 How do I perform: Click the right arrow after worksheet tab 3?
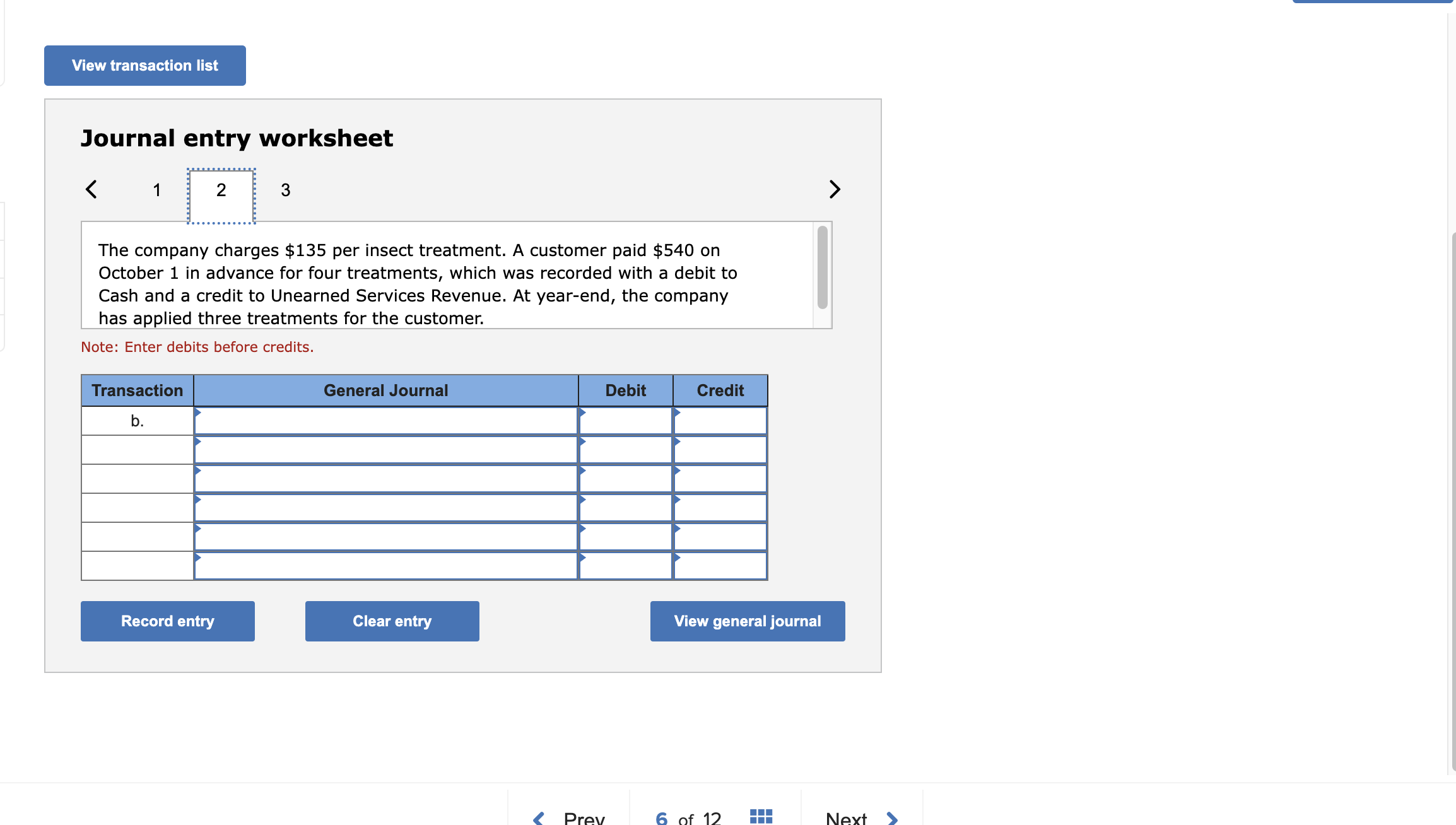(x=834, y=189)
